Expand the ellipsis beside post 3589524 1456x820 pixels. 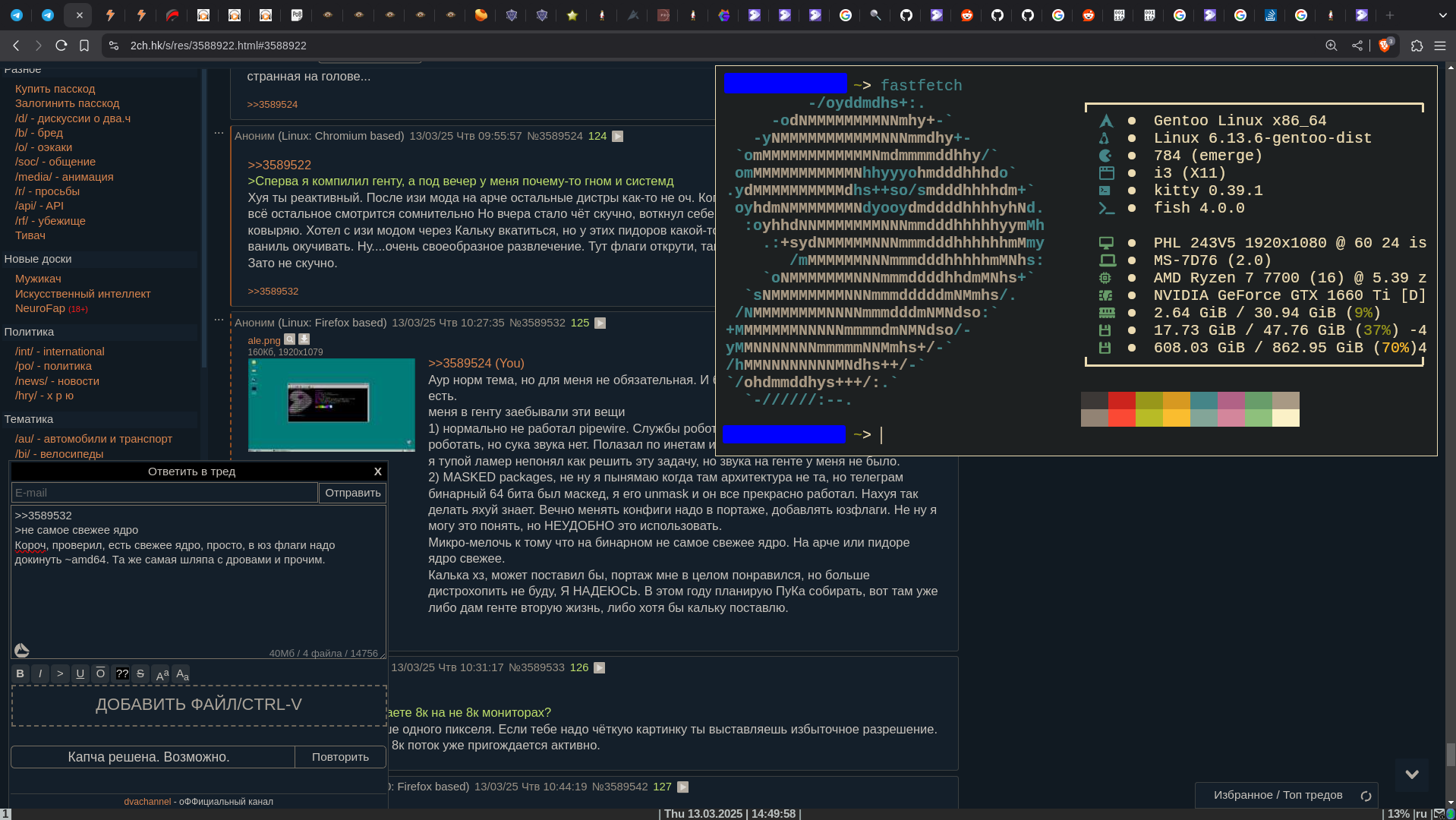pyautogui.click(x=219, y=133)
